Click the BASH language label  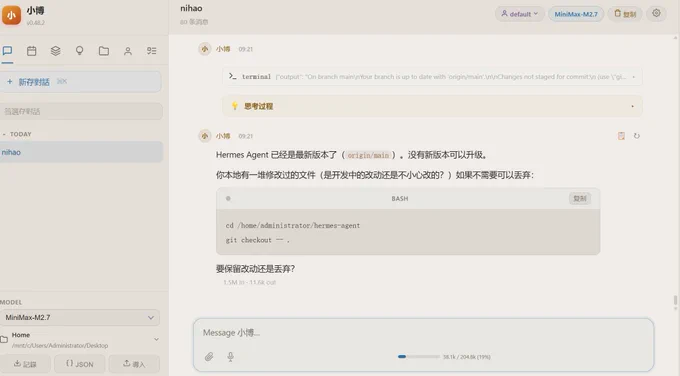[x=400, y=199]
